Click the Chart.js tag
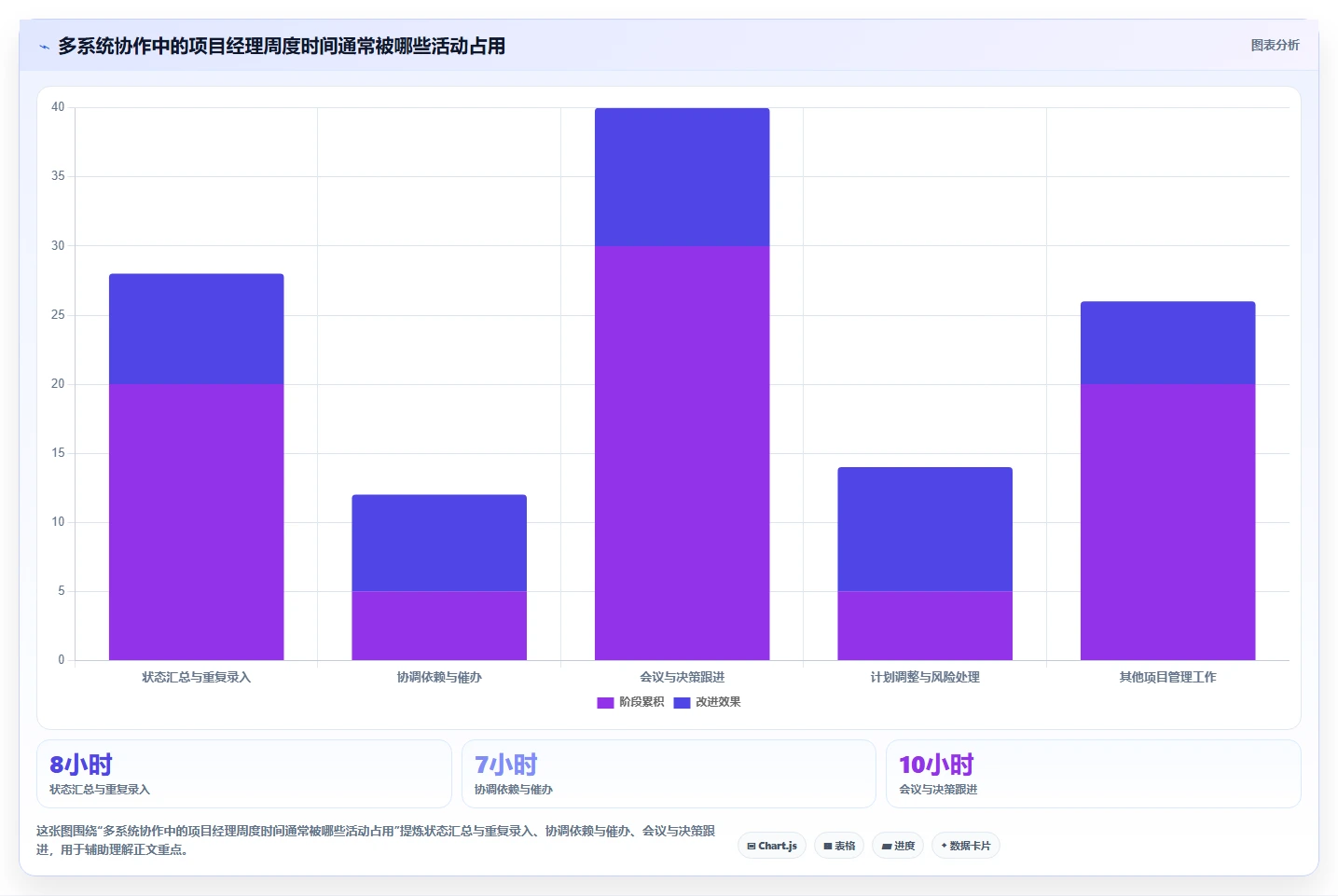The width and height of the screenshot is (1338, 896). coord(772,846)
